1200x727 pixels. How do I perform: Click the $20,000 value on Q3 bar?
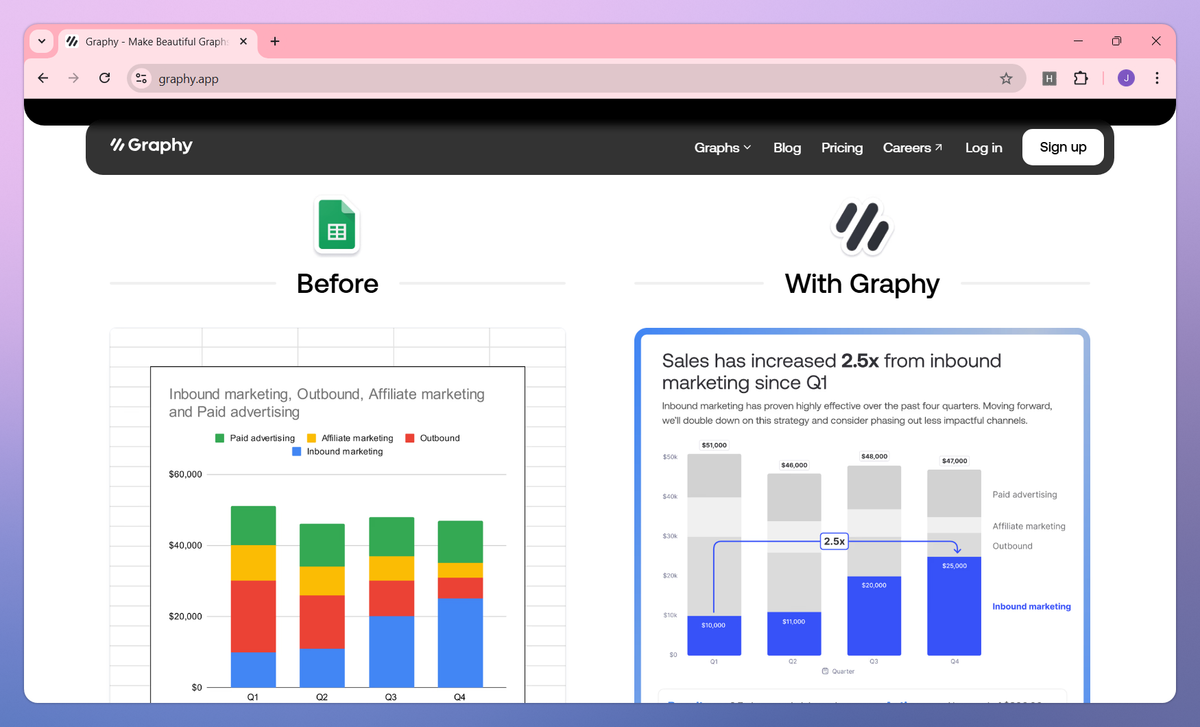(x=874, y=585)
